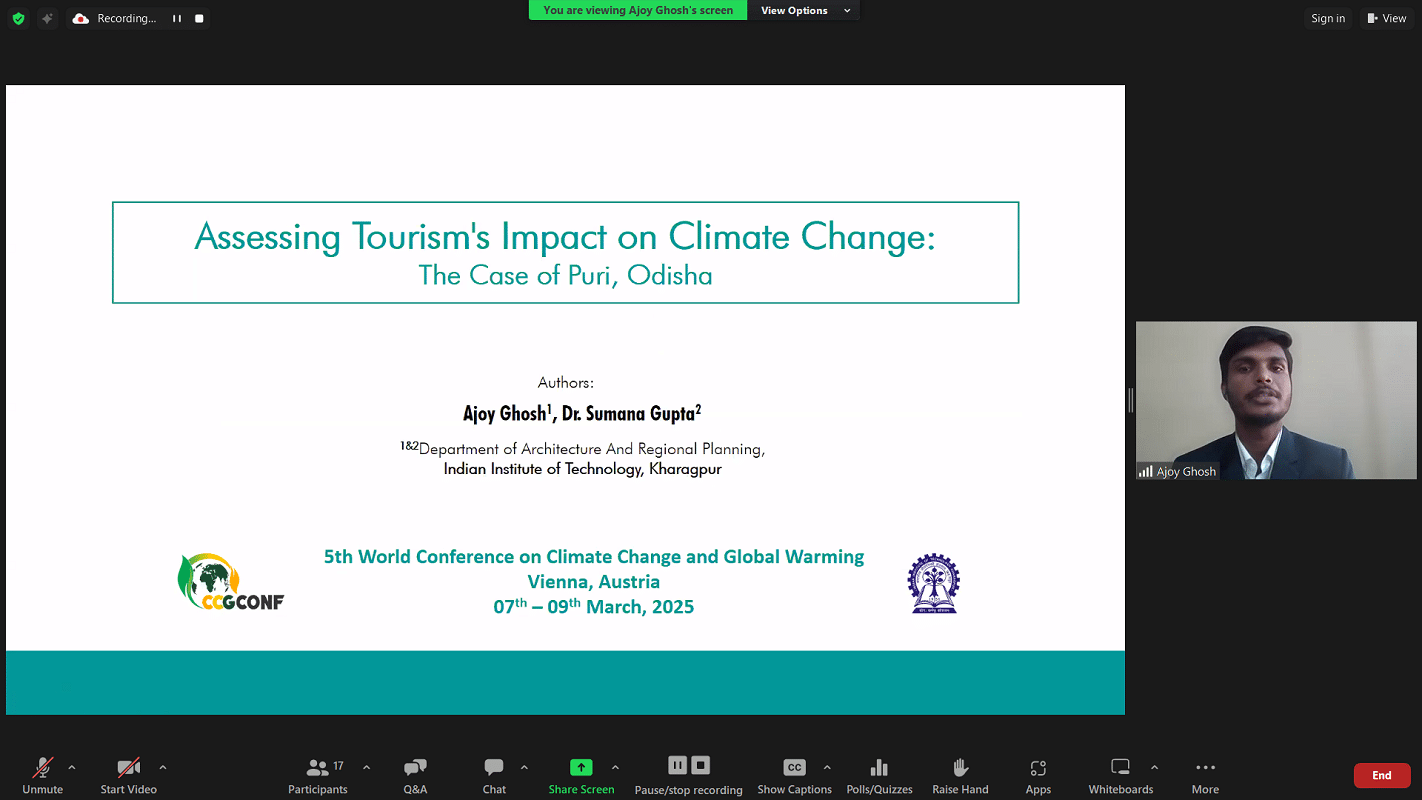Click the green encryption shield icon
This screenshot has width=1422, height=800.
pyautogui.click(x=18, y=18)
